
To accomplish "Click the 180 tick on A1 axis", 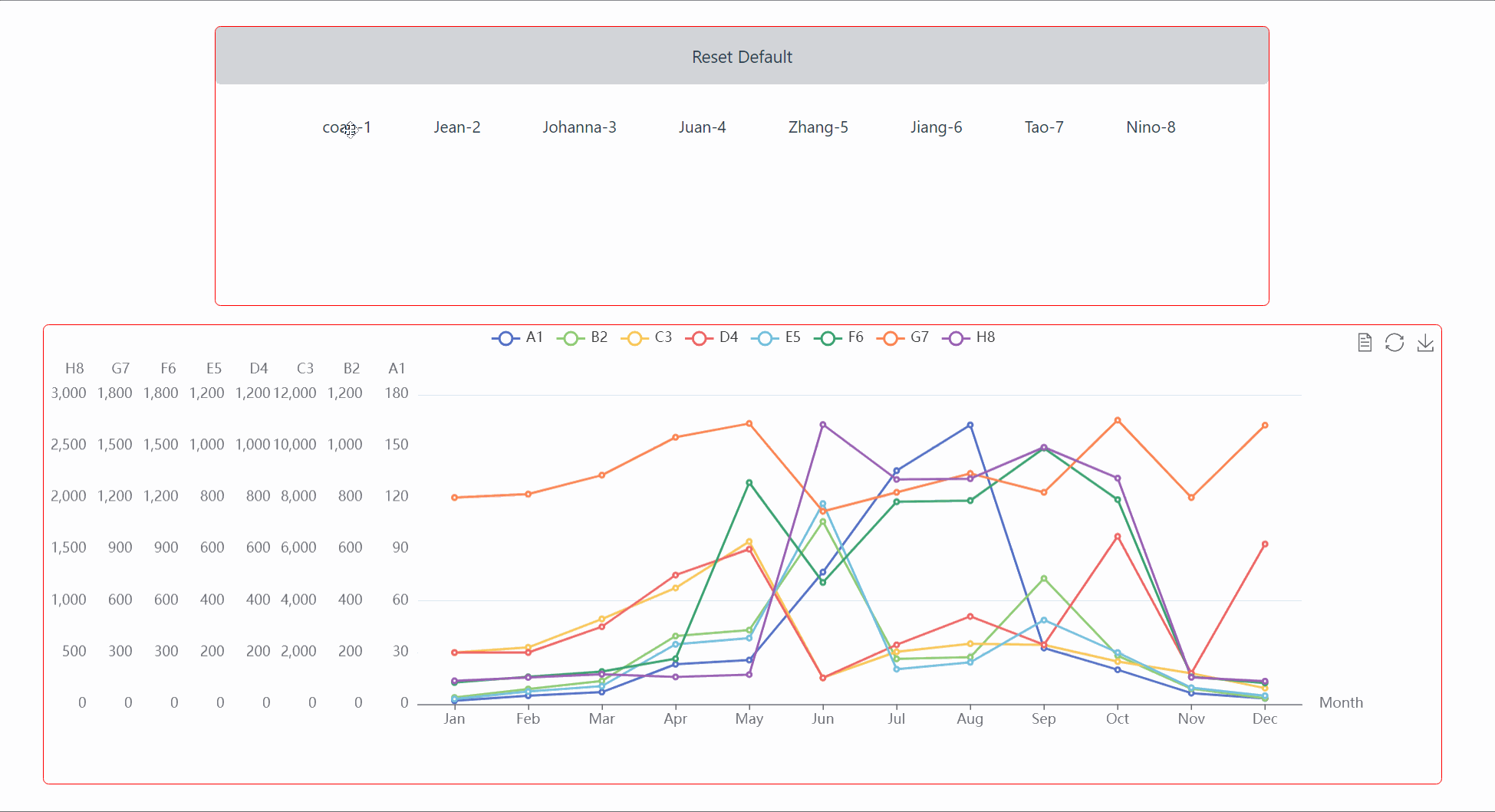I will click(397, 393).
